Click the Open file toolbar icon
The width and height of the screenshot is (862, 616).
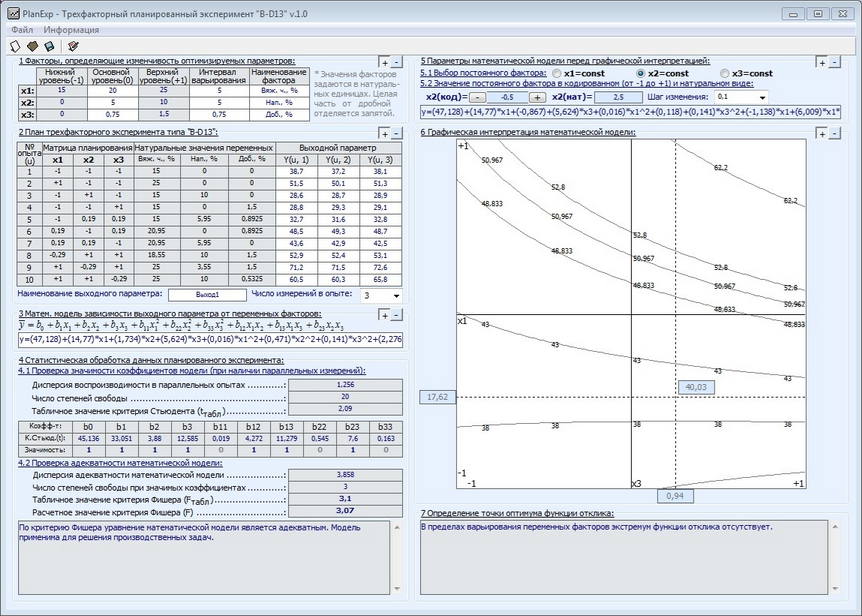click(32, 46)
